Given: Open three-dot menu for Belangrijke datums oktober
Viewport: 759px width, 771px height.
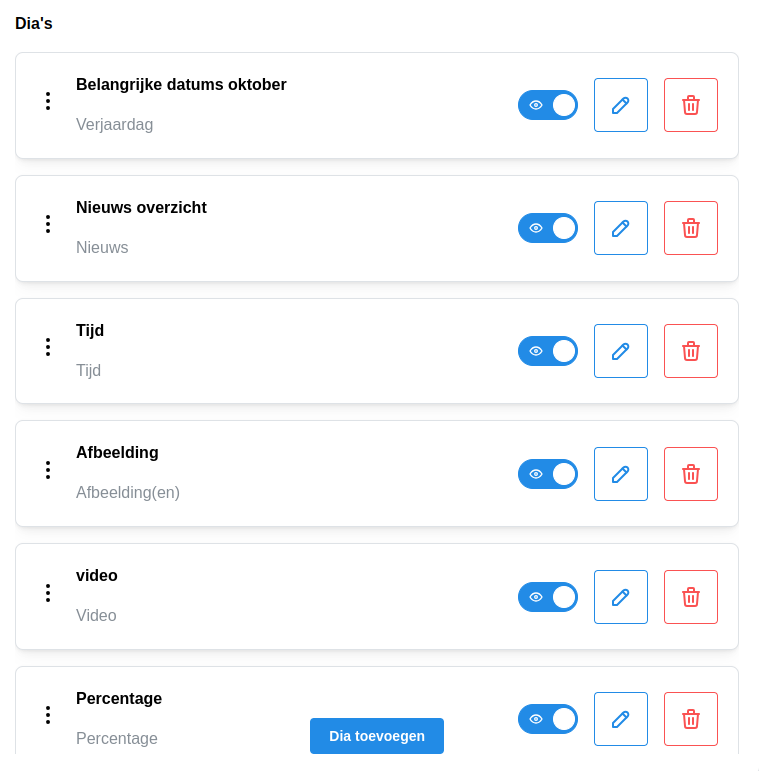Looking at the screenshot, I should click(x=47, y=101).
